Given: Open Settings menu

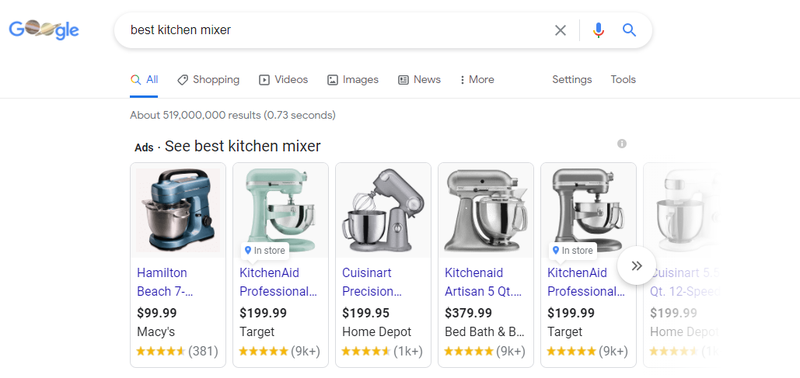Looking at the screenshot, I should (572, 80).
